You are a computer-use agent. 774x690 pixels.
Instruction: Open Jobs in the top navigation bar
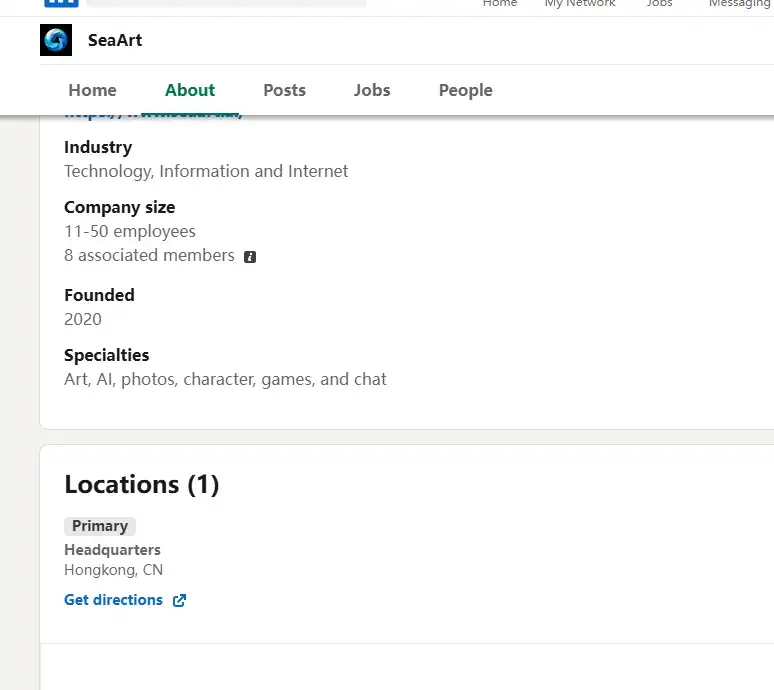659,3
